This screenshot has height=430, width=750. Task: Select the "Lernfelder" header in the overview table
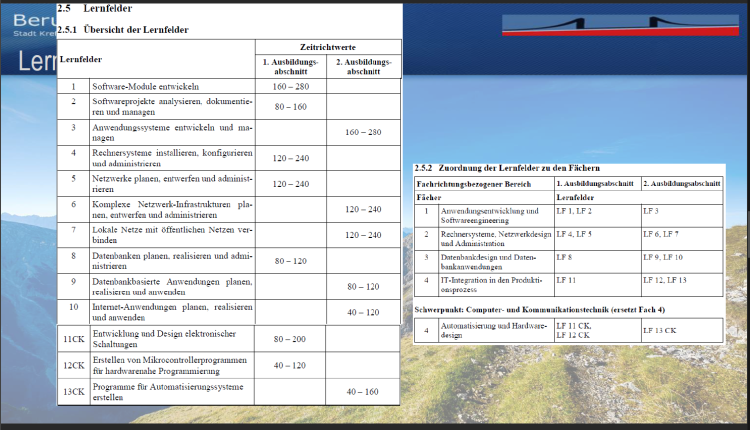81,59
